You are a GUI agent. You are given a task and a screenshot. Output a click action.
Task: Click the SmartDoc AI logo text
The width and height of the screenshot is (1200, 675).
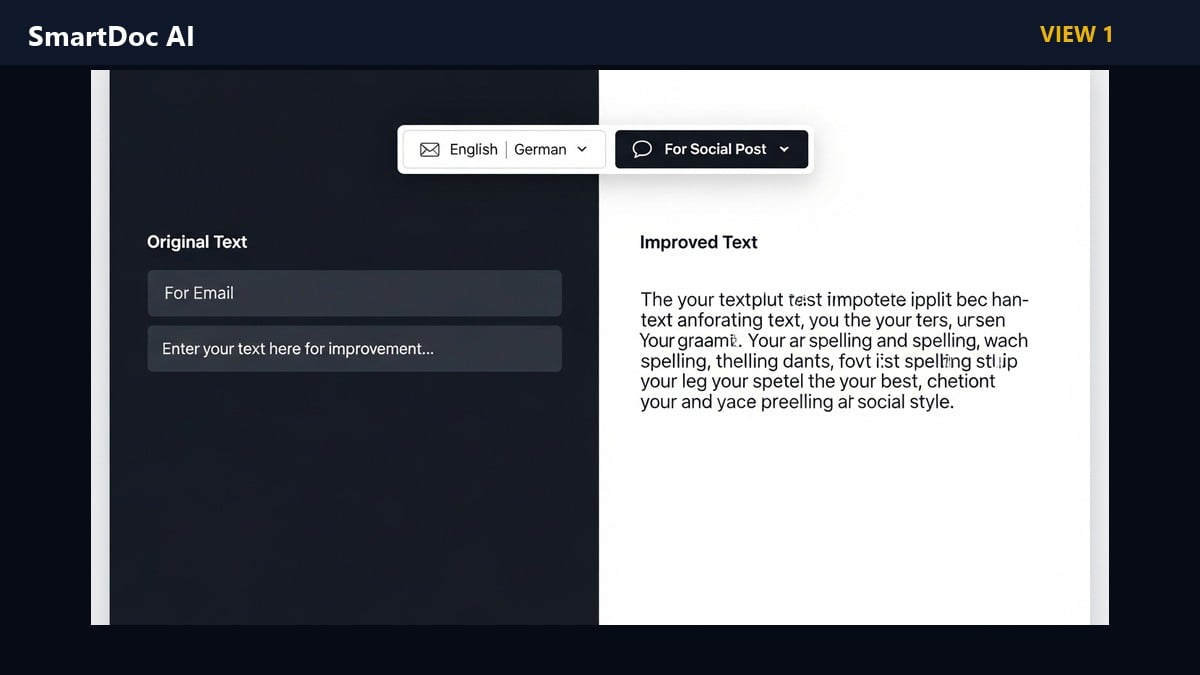111,36
